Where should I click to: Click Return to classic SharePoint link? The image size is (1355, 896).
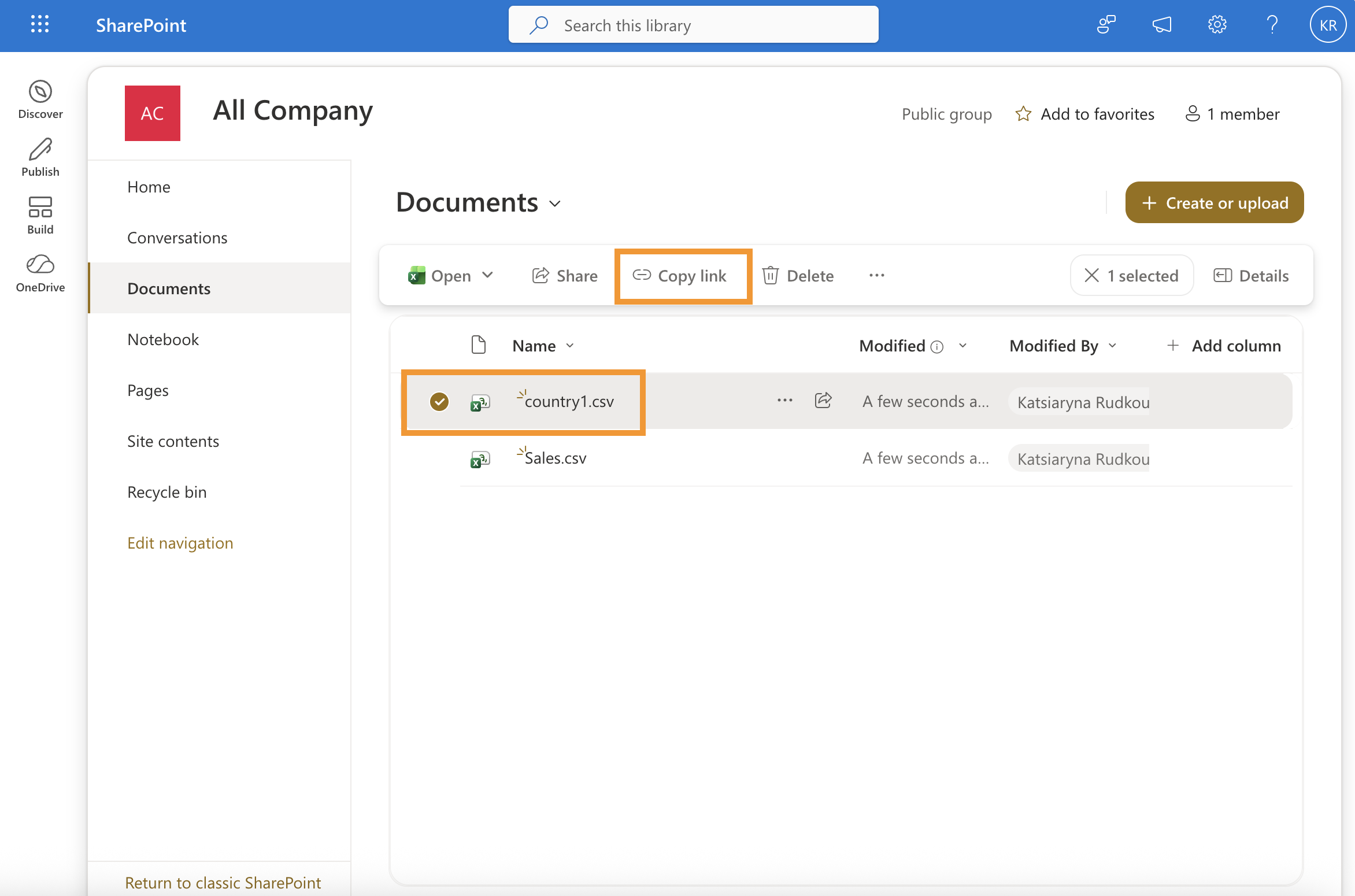[223, 883]
